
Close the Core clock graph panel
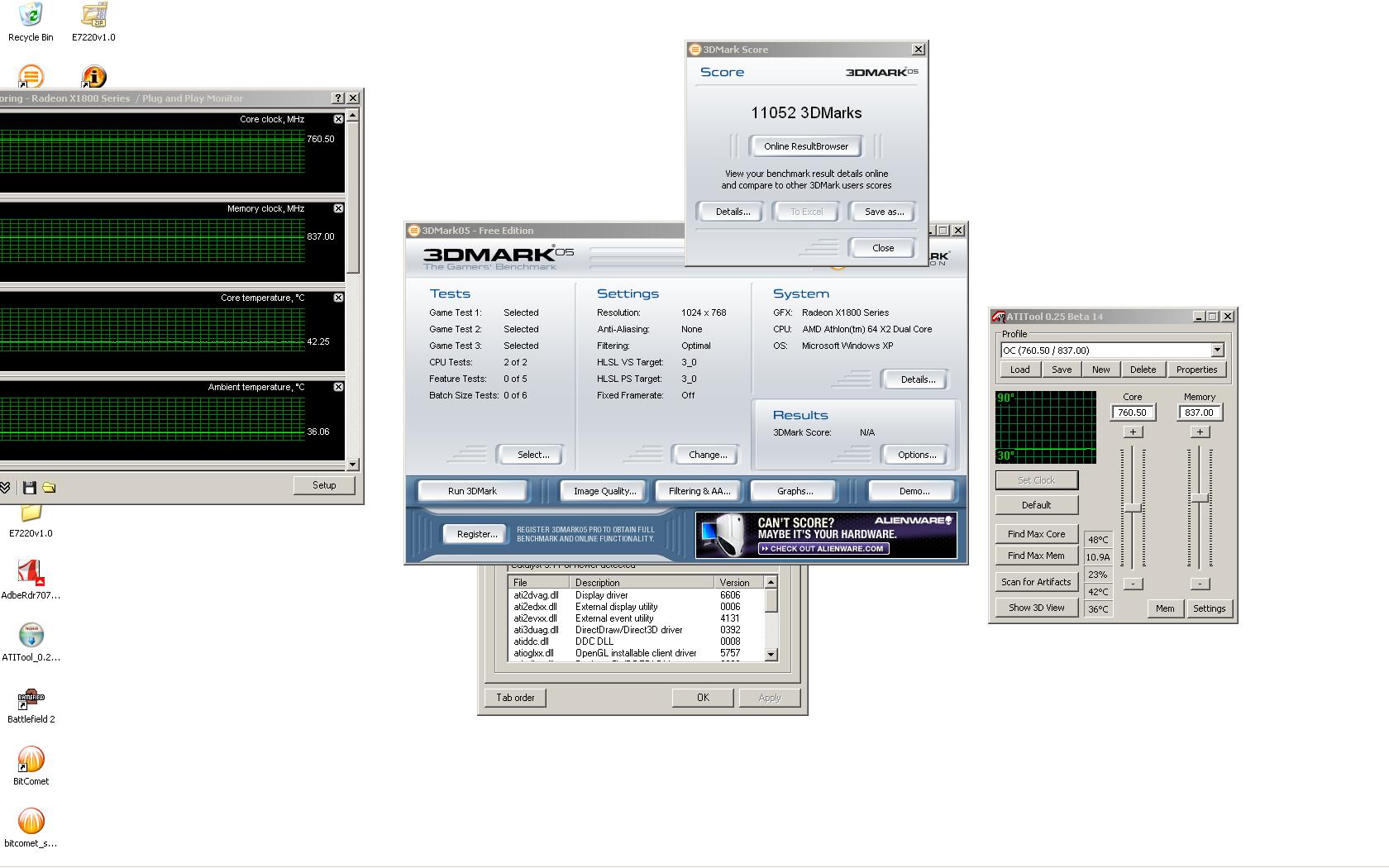(x=338, y=119)
